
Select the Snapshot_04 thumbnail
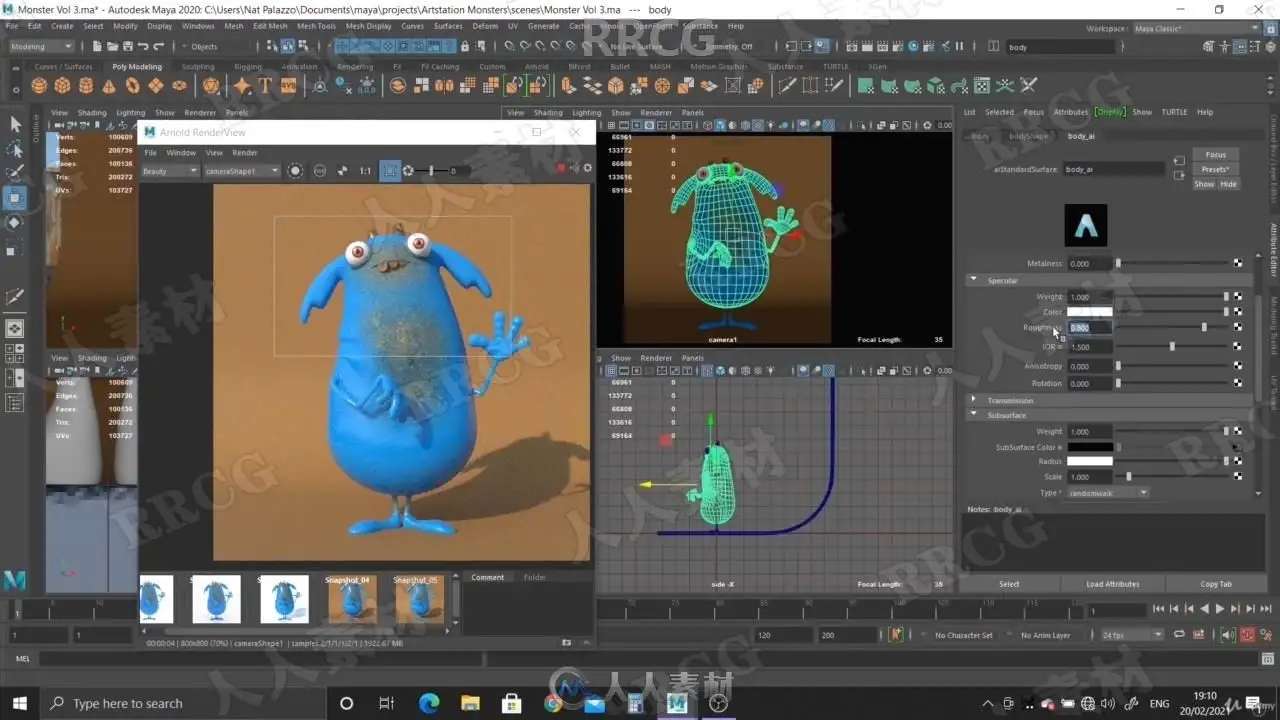click(x=352, y=599)
